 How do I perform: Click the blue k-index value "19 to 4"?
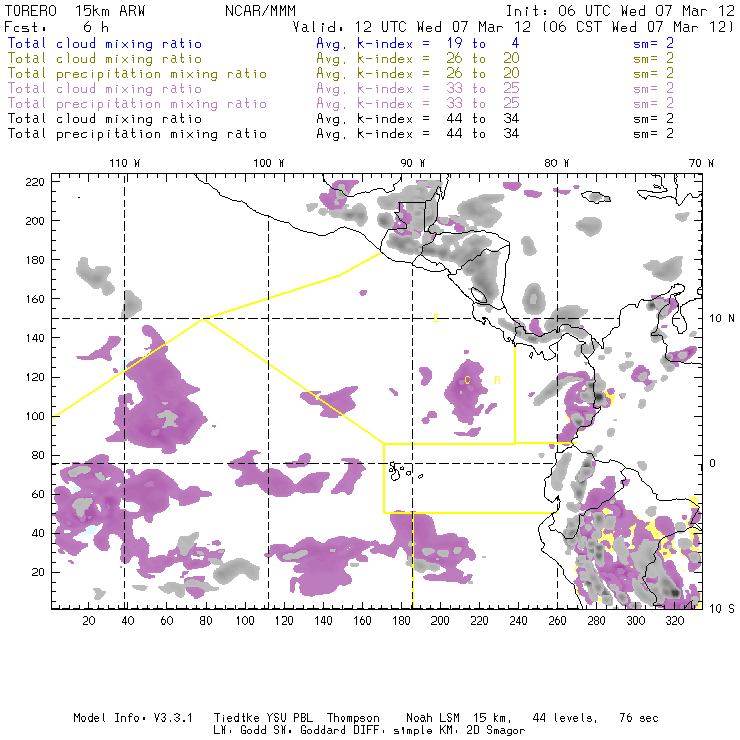click(x=483, y=43)
